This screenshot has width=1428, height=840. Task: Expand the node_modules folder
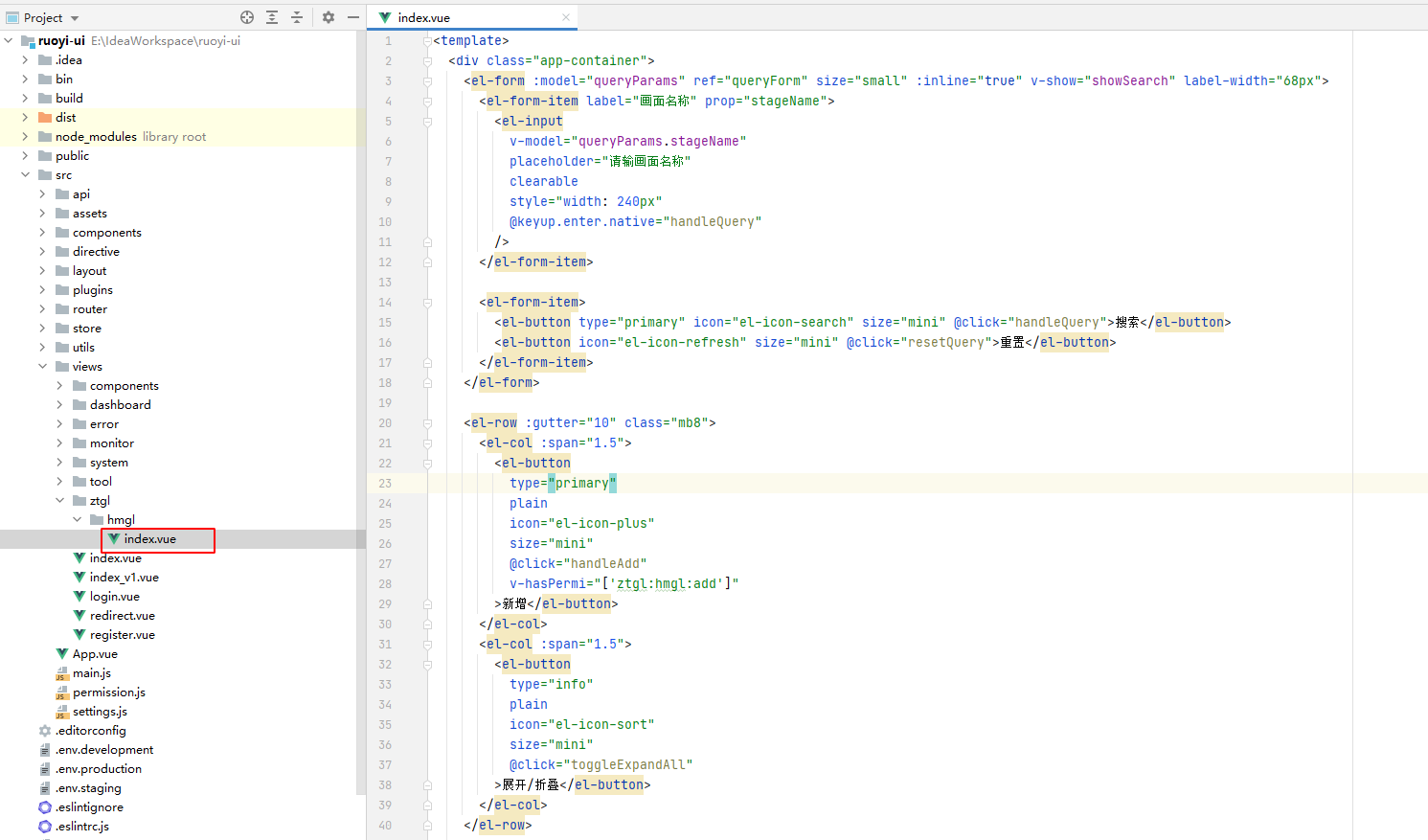25,137
